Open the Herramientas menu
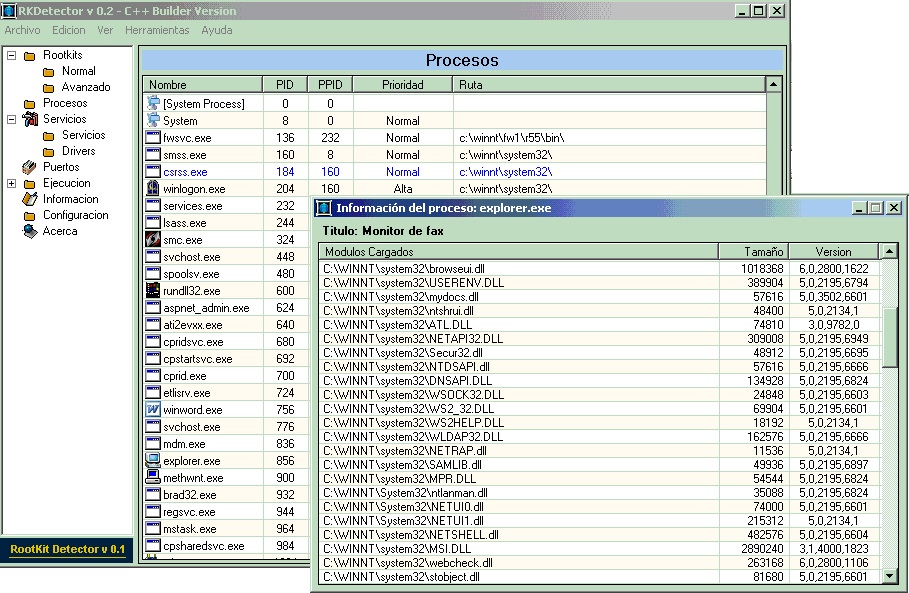 157,30
